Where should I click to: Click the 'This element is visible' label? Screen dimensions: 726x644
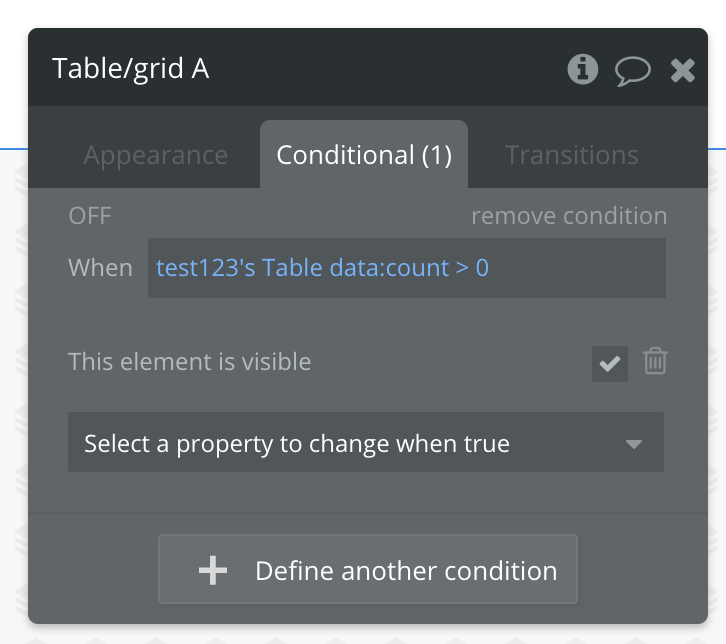pyautogui.click(x=189, y=362)
